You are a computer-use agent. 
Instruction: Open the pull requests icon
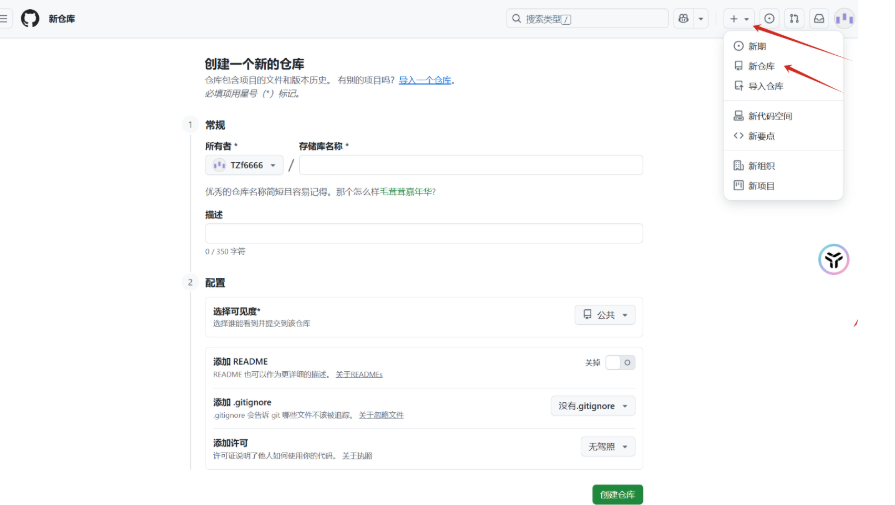coord(794,18)
